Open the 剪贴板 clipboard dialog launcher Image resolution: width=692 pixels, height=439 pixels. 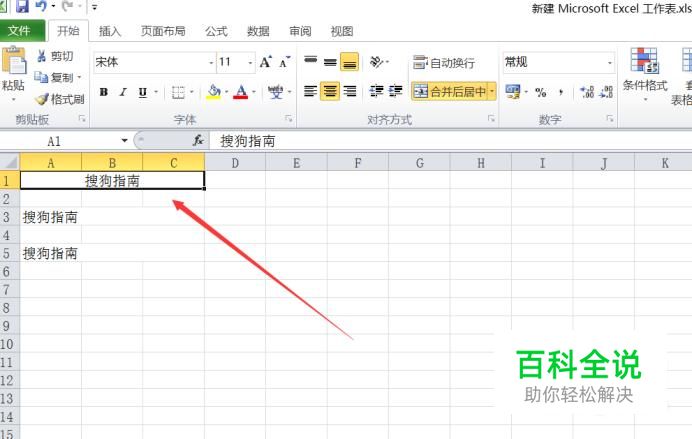click(82, 119)
